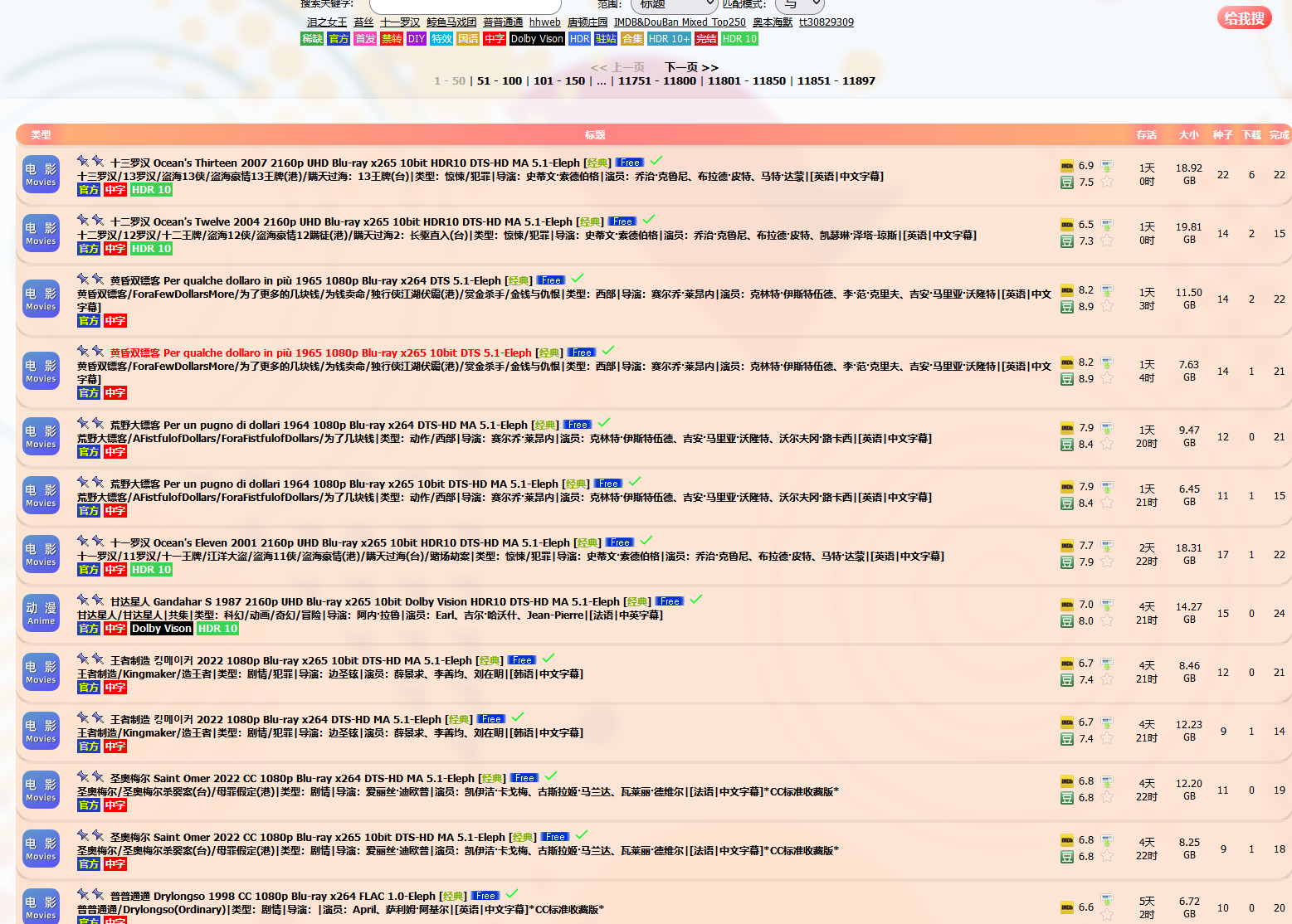Toggle bookmark star in the 7.63 GB row
The height and width of the screenshot is (924, 1292).
(1107, 379)
